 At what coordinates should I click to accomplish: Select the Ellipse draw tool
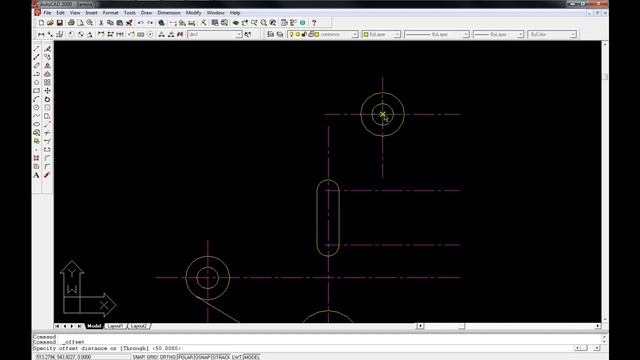coord(36,124)
